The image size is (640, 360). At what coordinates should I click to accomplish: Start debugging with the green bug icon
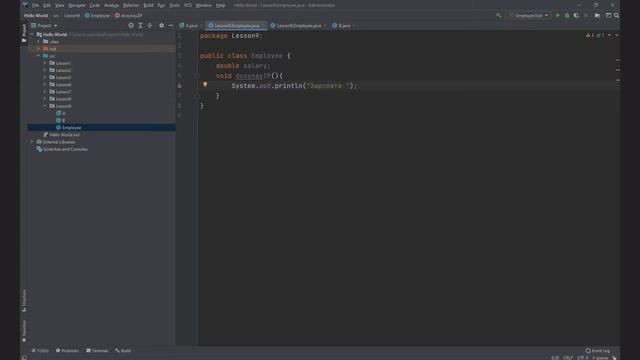[x=567, y=16]
